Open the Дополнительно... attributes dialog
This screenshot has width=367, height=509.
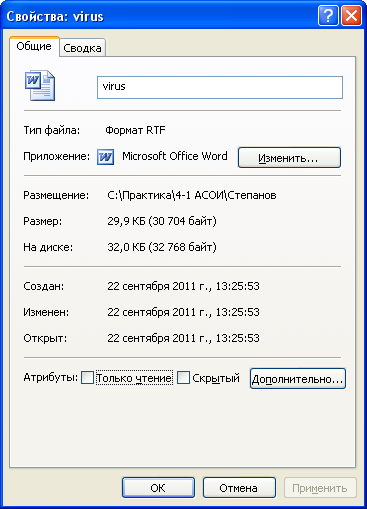tap(298, 379)
